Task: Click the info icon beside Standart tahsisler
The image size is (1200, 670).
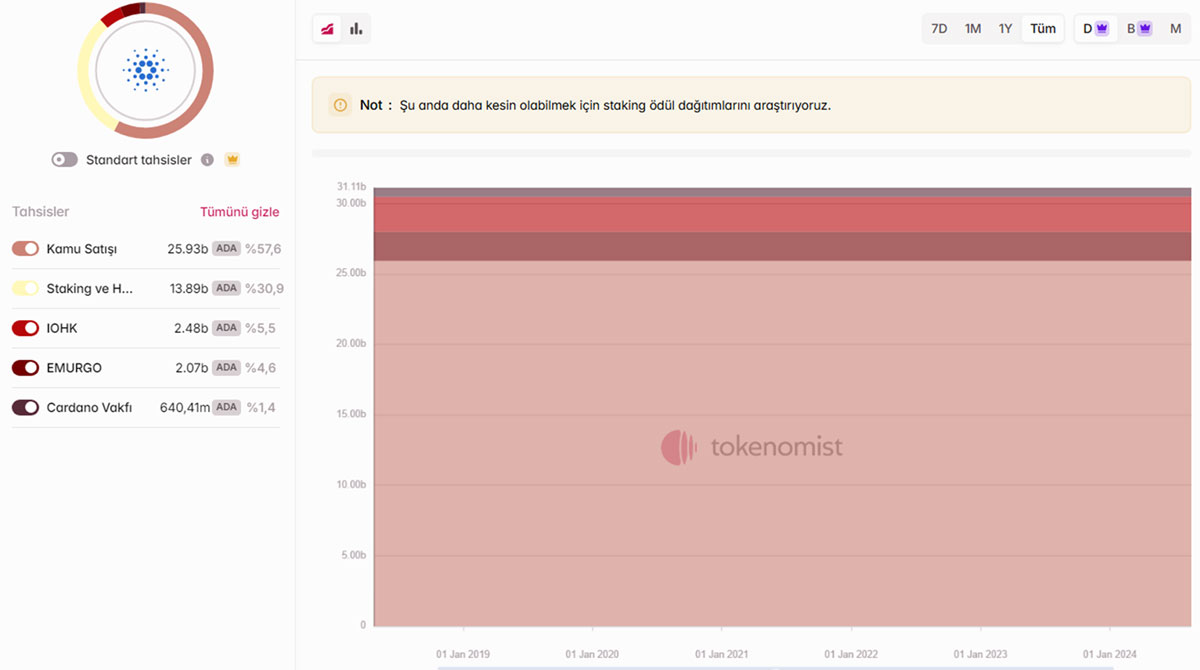Action: click(208, 160)
